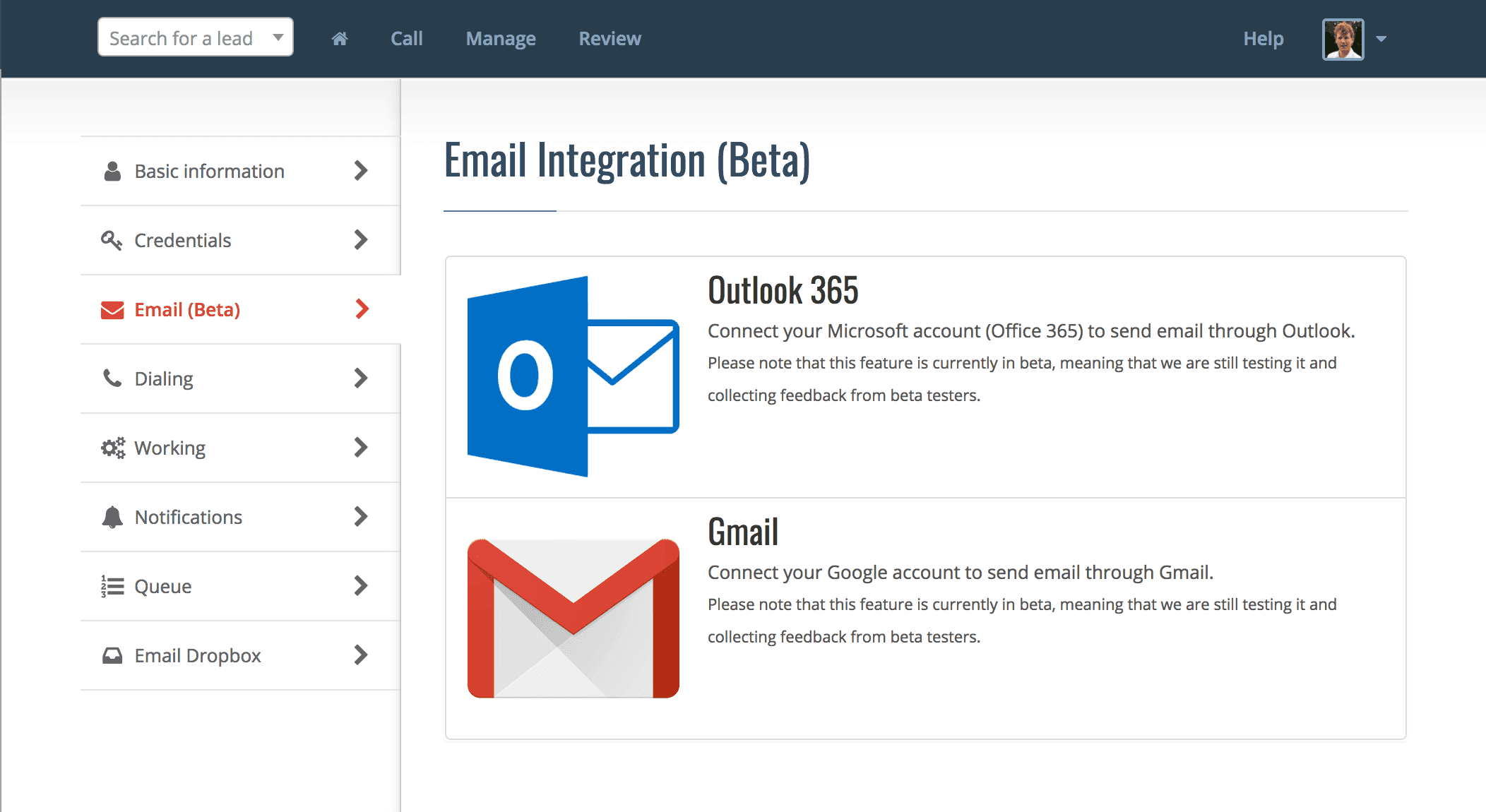Image resolution: width=1486 pixels, height=812 pixels.
Task: Click the Outlook 365 logo
Action: 573,376
